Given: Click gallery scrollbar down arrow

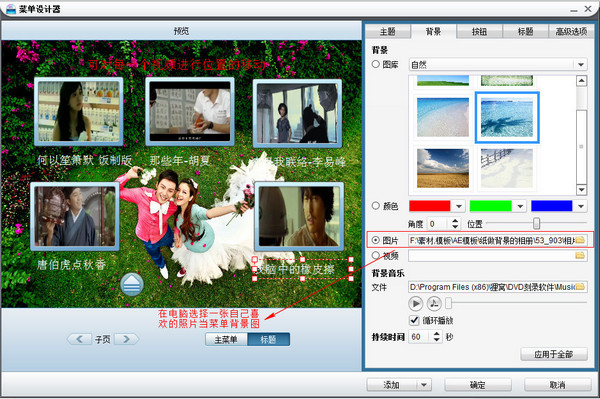Looking at the screenshot, I should coord(582,189).
